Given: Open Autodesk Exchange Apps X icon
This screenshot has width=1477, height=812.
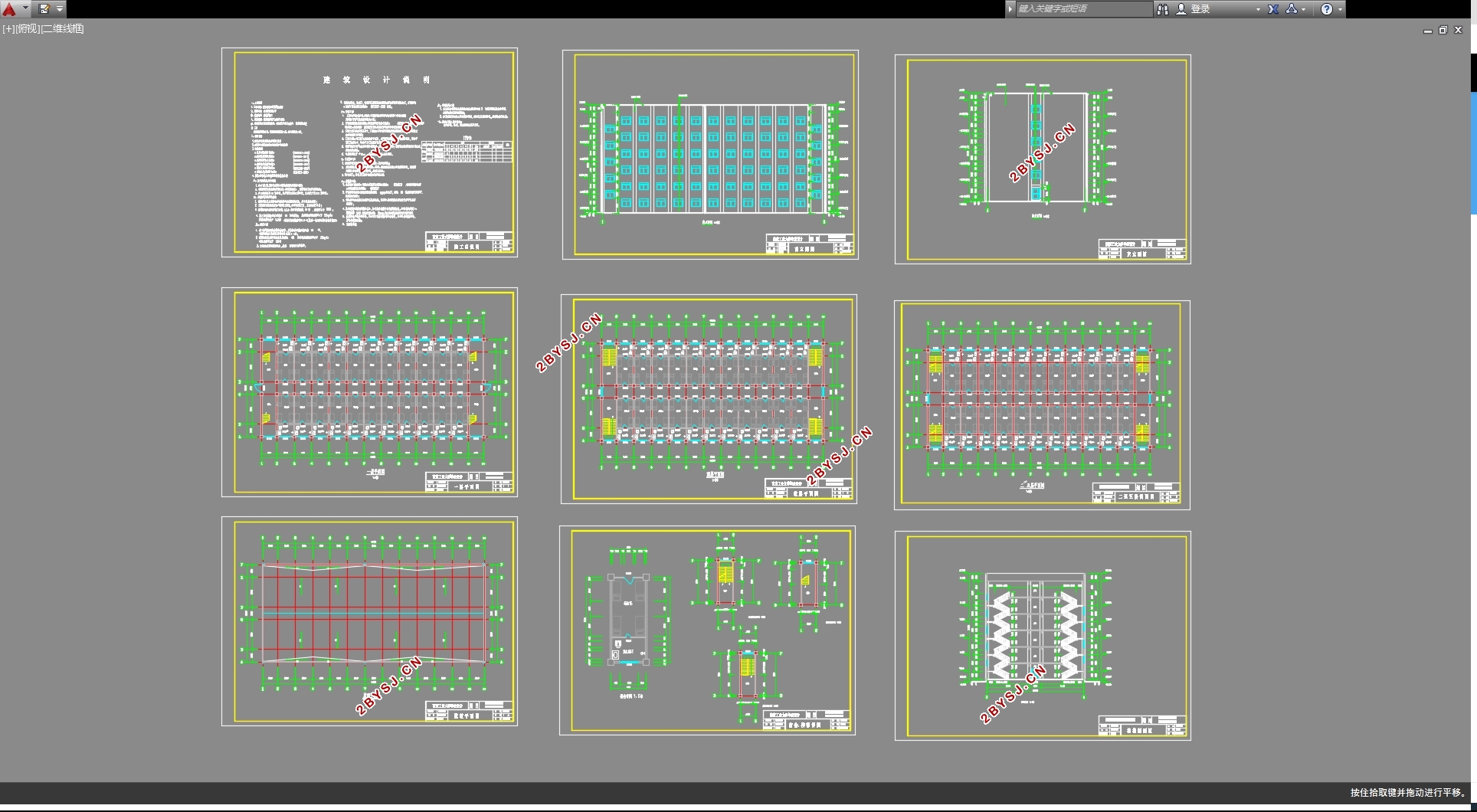Looking at the screenshot, I should coord(1272,9).
